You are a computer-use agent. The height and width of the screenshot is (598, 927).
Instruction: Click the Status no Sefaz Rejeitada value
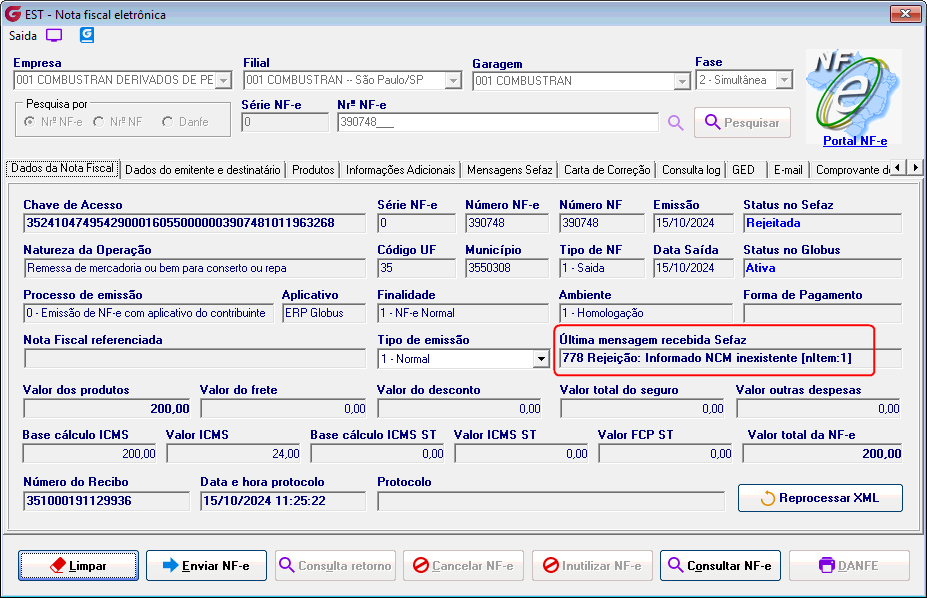[822, 223]
